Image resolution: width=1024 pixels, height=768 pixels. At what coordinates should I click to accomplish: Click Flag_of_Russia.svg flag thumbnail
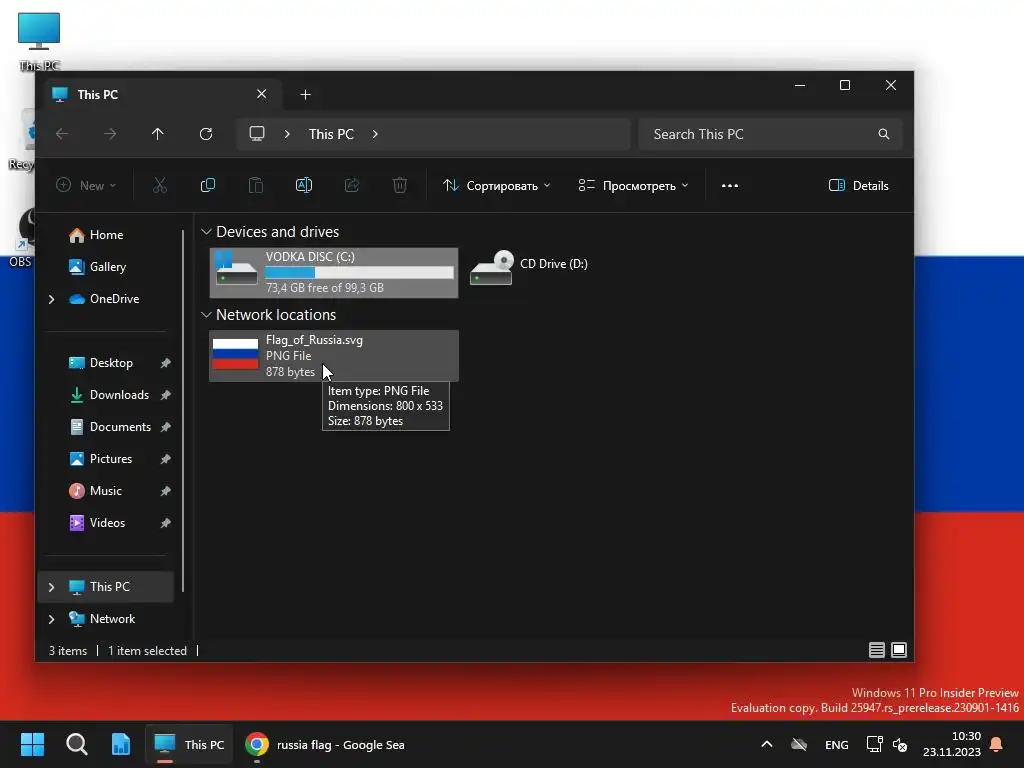pos(235,354)
